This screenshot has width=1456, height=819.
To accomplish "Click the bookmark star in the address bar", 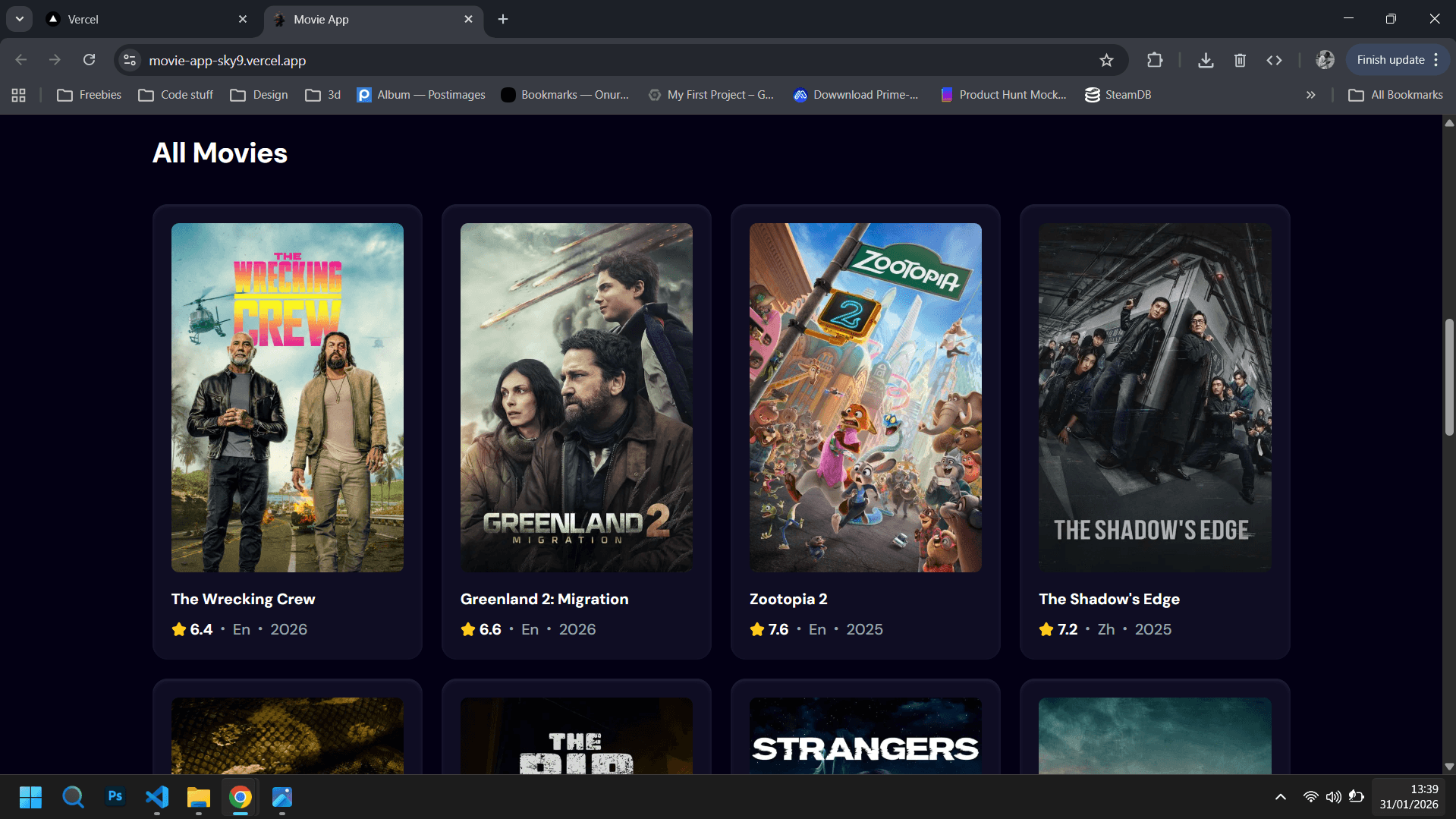I will pyautogui.click(x=1106, y=59).
